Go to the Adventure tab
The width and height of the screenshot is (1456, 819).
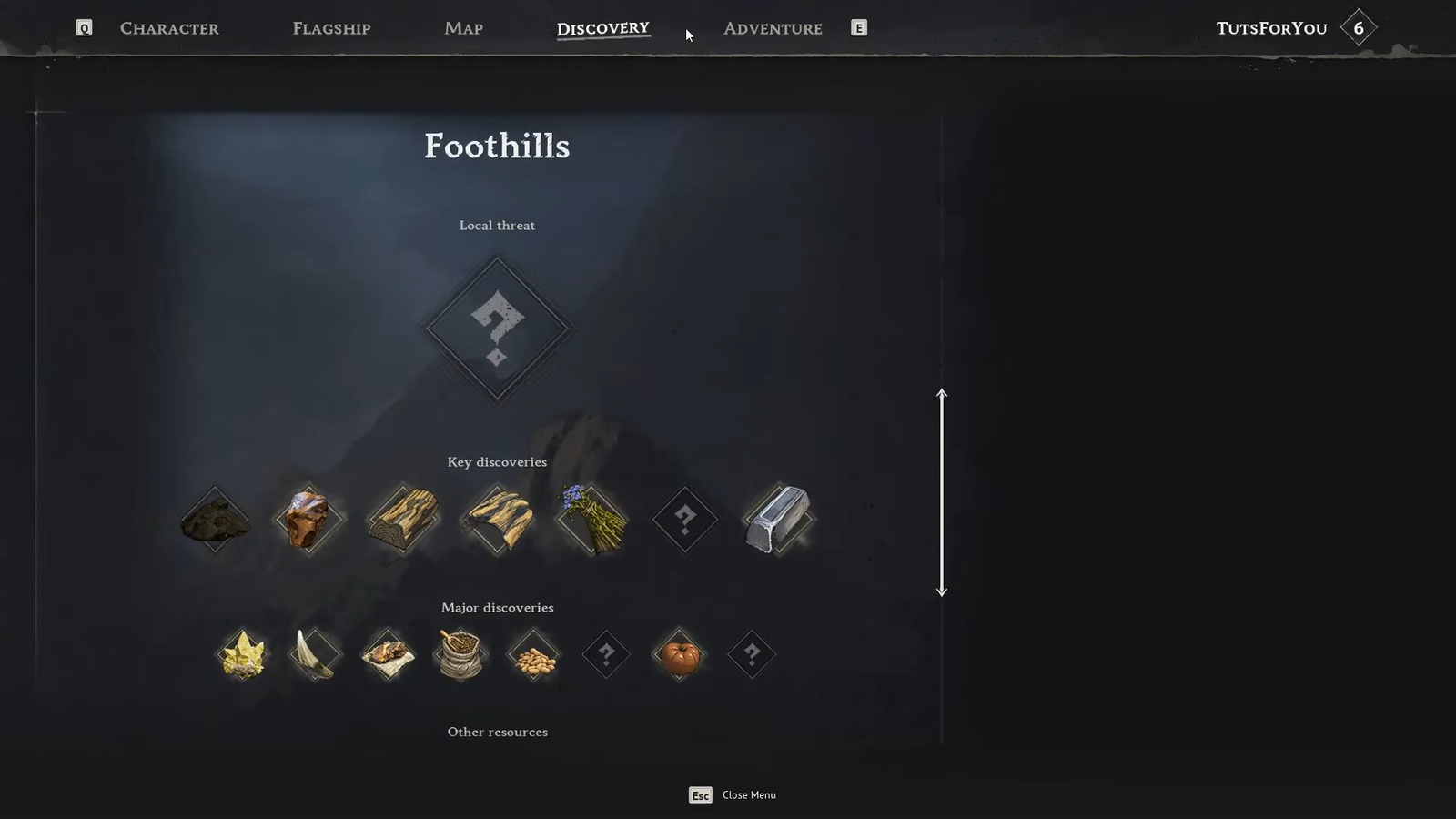pos(773,28)
